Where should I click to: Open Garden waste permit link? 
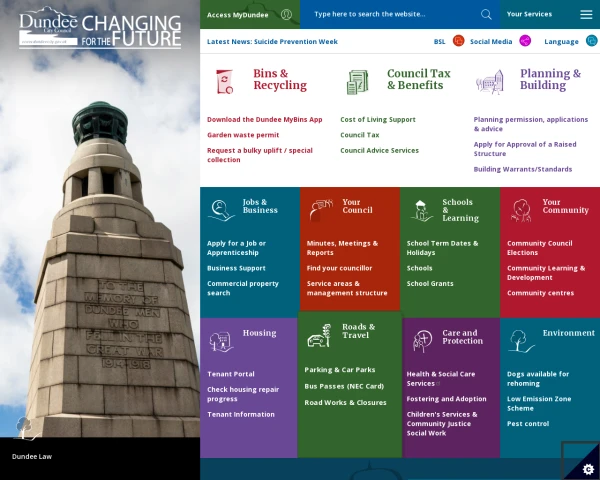coord(243,135)
